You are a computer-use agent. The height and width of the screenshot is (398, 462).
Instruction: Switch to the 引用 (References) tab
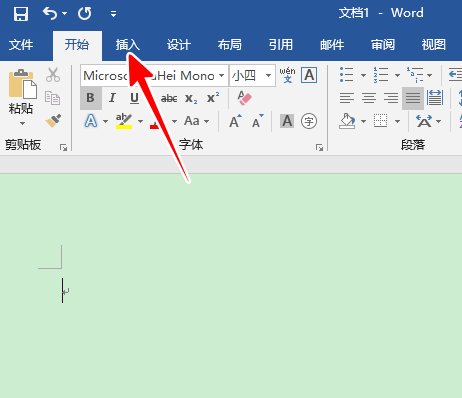pyautogui.click(x=281, y=45)
